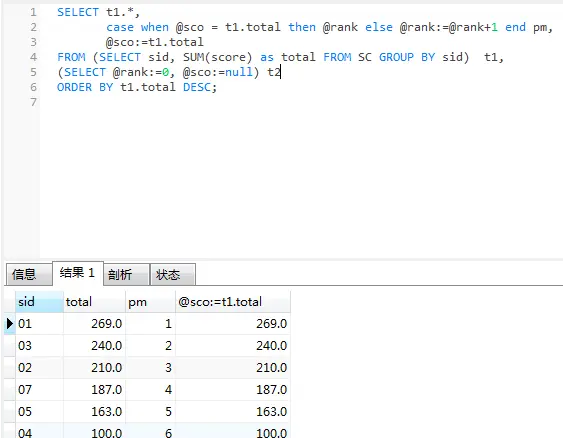563x438 pixels.
Task: Select total cell 163.0 in row 05
Action: 94,411
